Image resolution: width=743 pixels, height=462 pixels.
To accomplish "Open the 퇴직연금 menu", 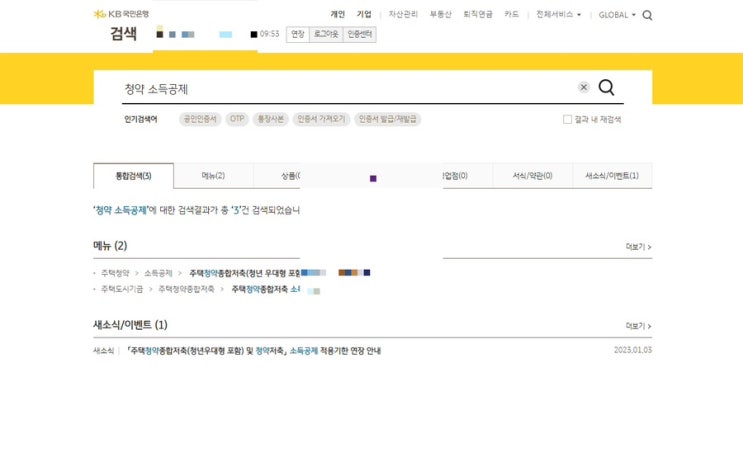I will (478, 14).
